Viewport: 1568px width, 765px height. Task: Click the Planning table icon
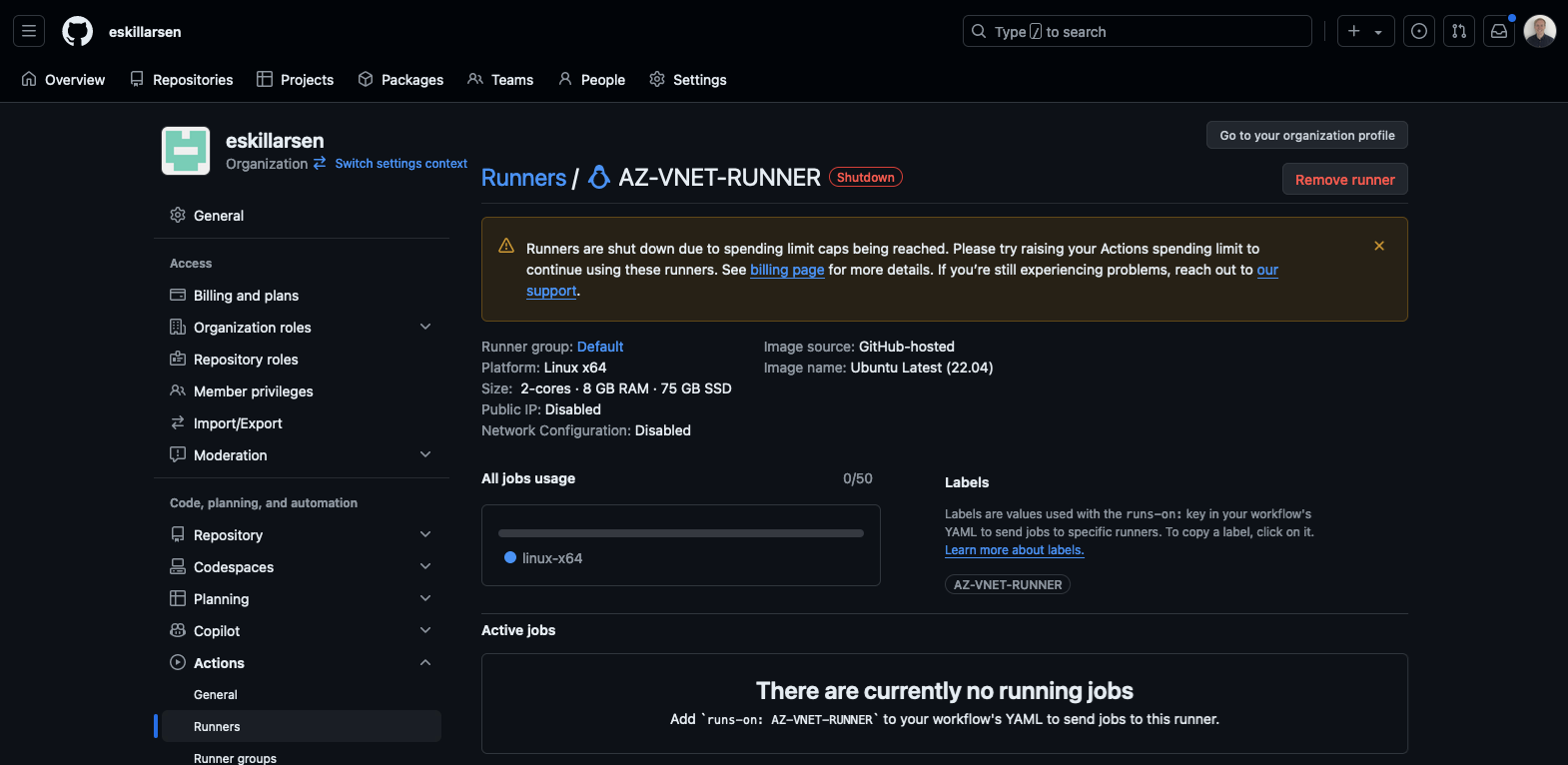click(178, 598)
